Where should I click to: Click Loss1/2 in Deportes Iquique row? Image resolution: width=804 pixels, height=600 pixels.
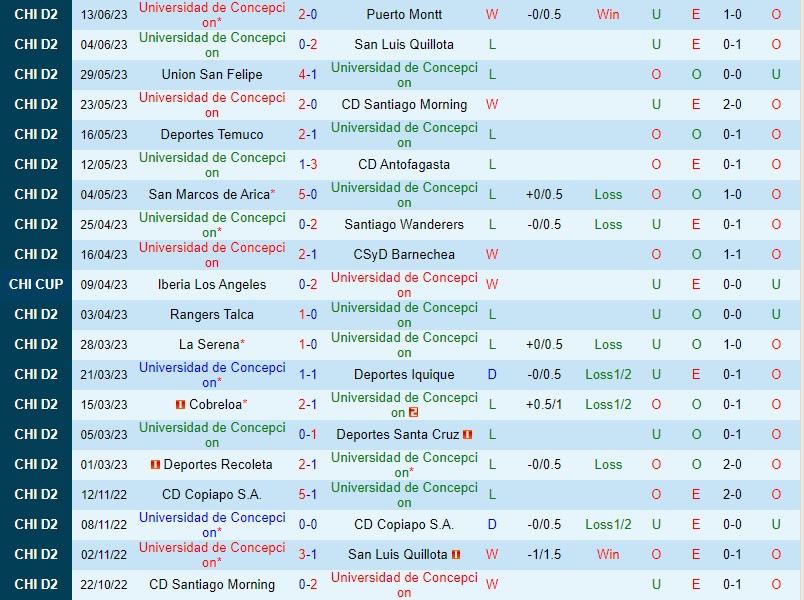(608, 374)
